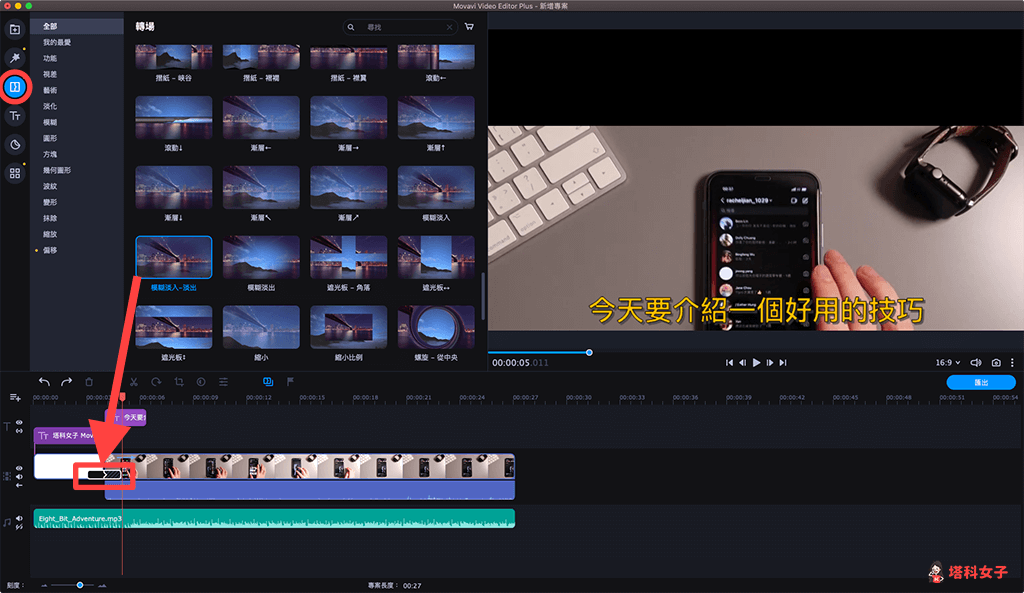Screen dimensions: 1024x593
Task: Select the 模糊淡出 transition thumbnail
Action: click(260, 255)
